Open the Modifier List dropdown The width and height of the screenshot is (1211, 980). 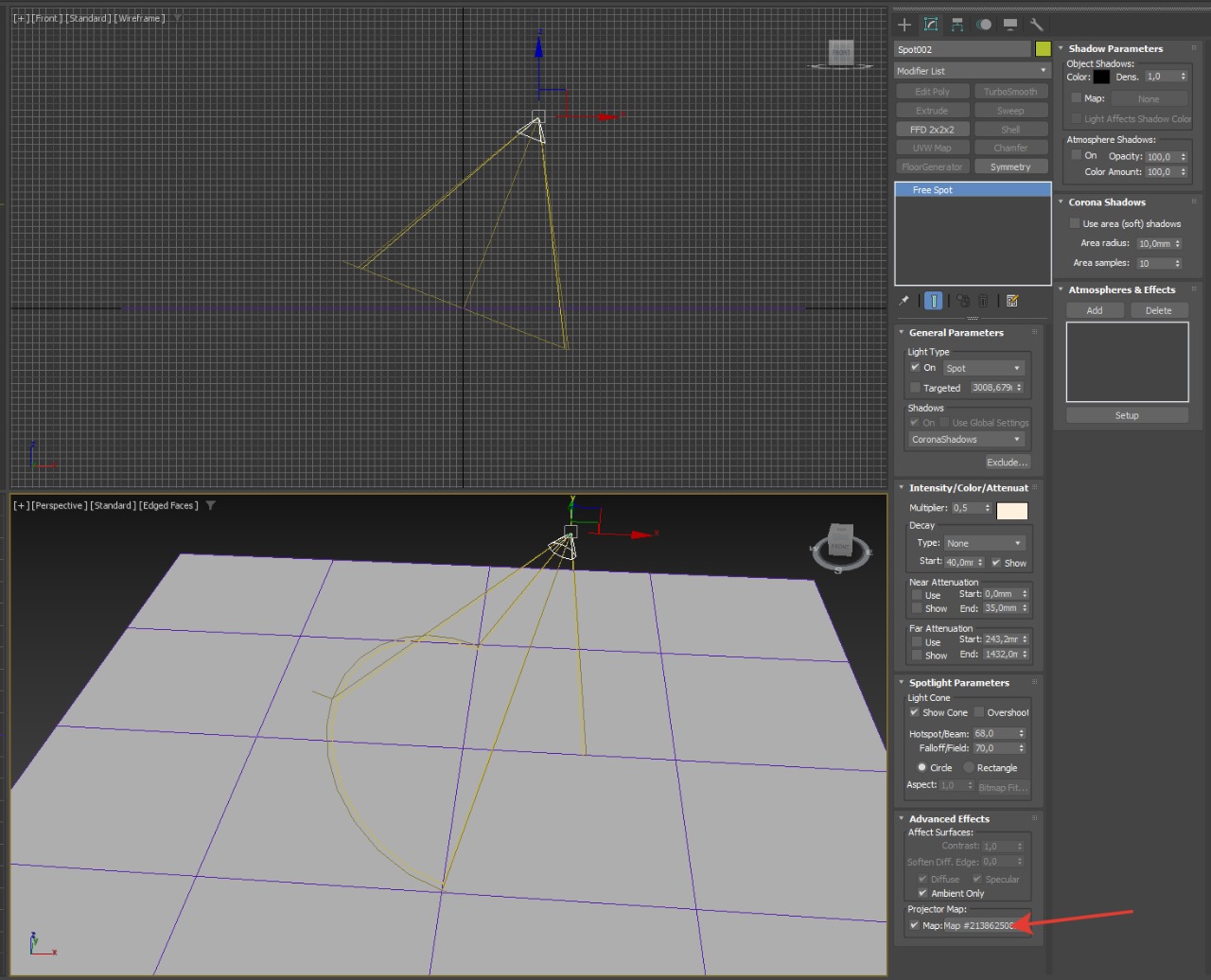973,71
